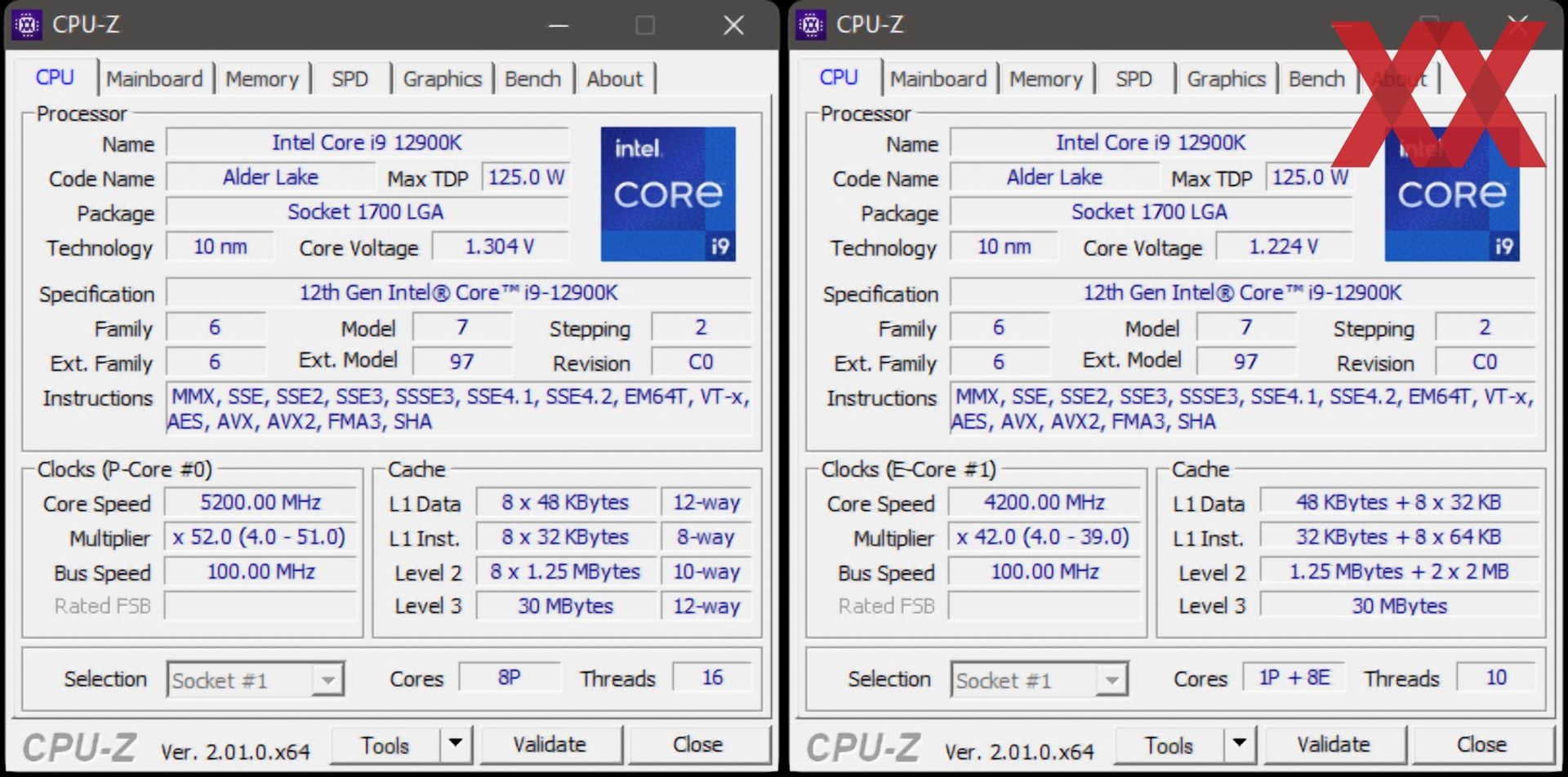1568x777 pixels.
Task: Click Max TDP 125.0 W in left window
Action: (526, 177)
